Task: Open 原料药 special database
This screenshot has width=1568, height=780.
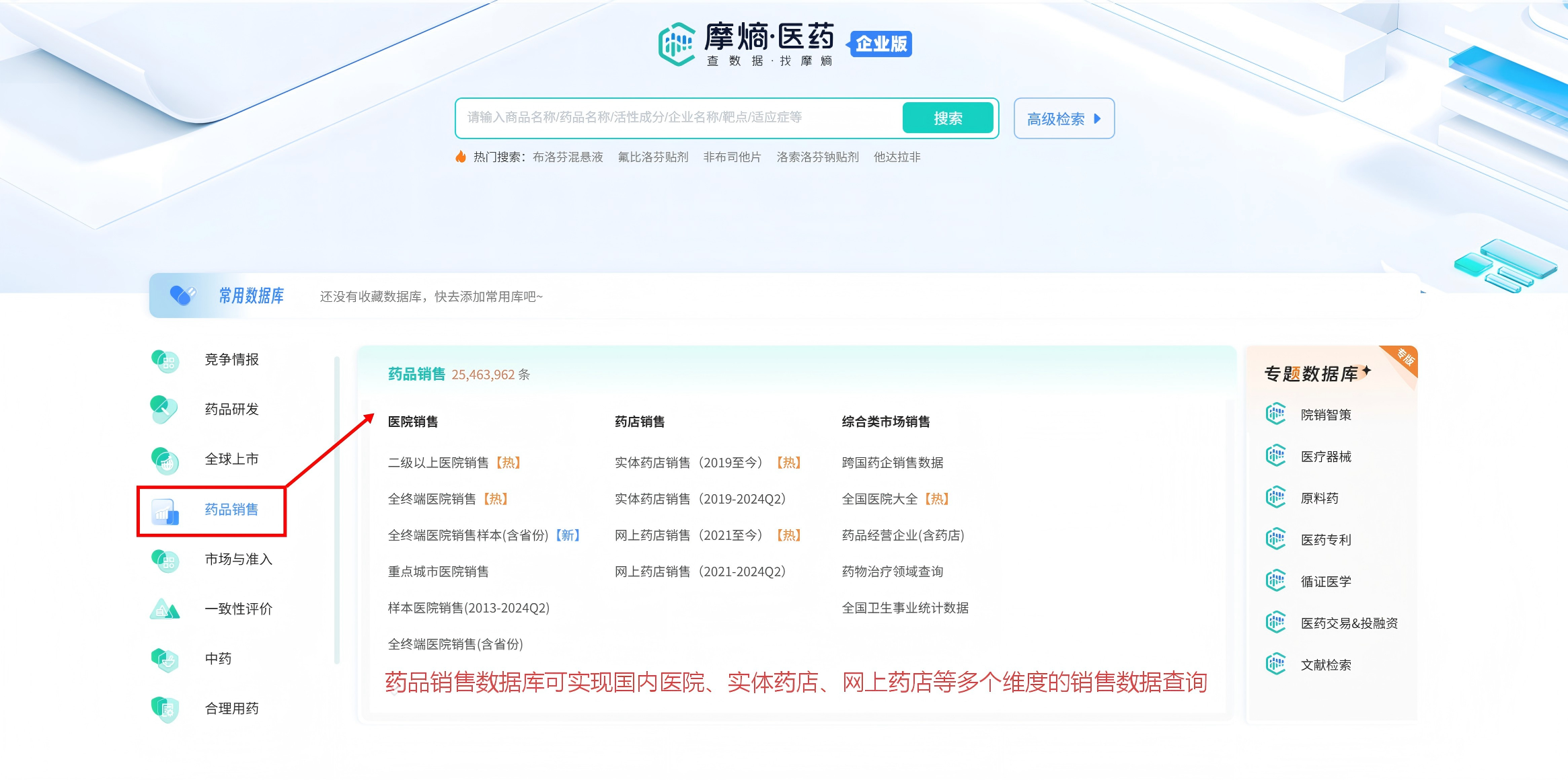Action: tap(1320, 498)
